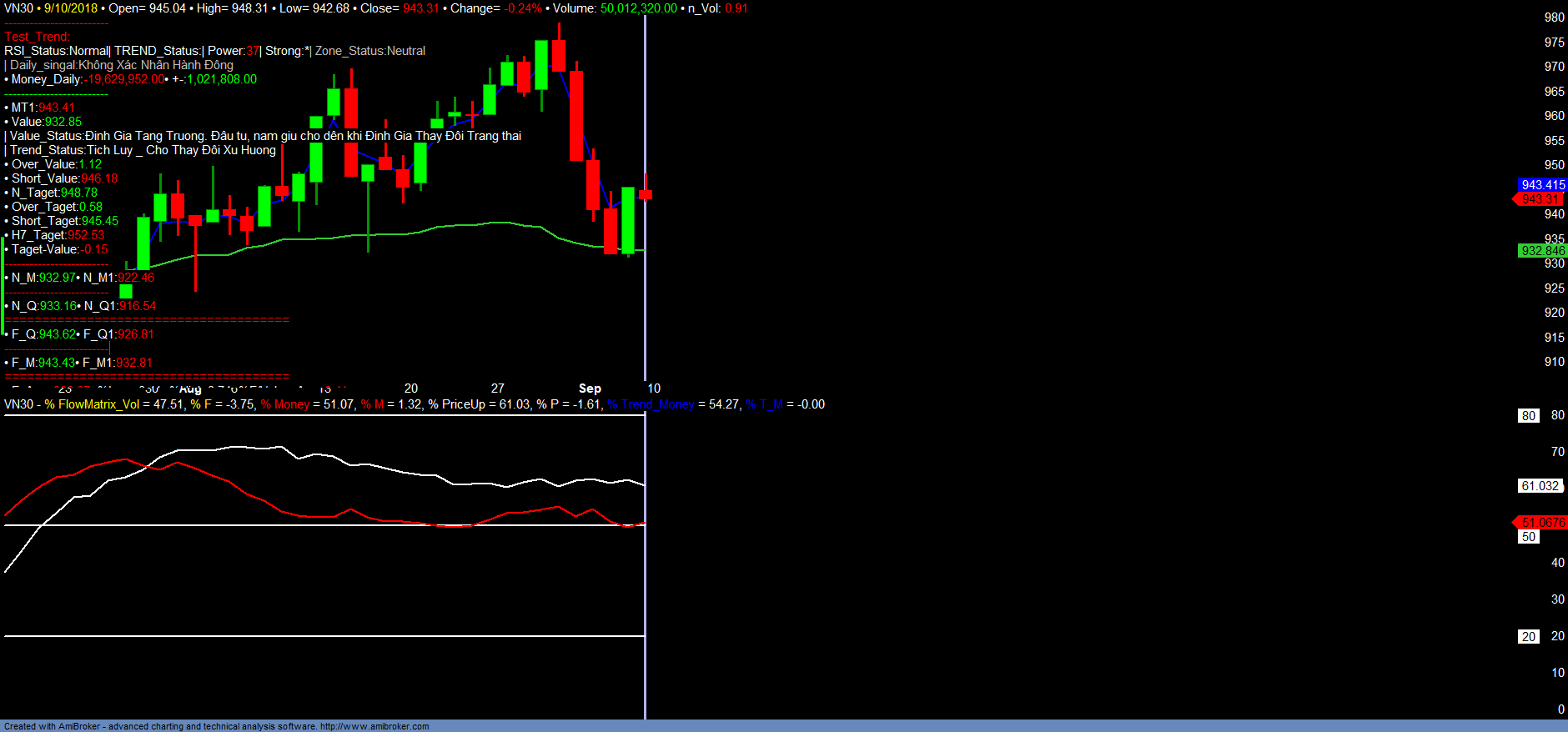Click the blue % Trend_Money label

651,404
